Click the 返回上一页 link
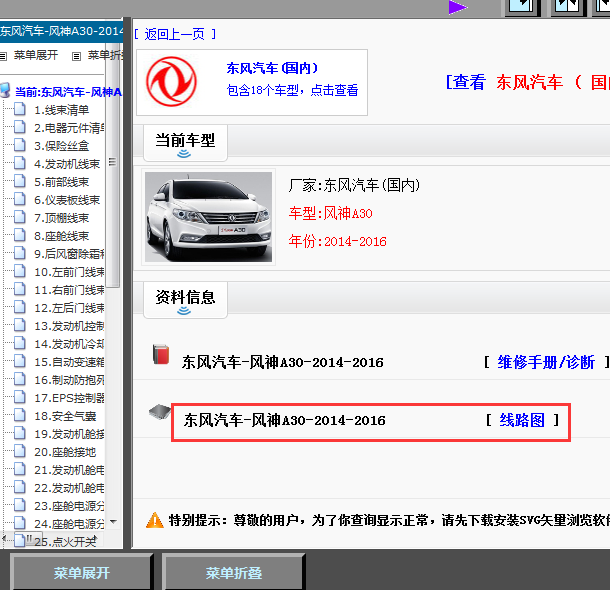 point(175,34)
